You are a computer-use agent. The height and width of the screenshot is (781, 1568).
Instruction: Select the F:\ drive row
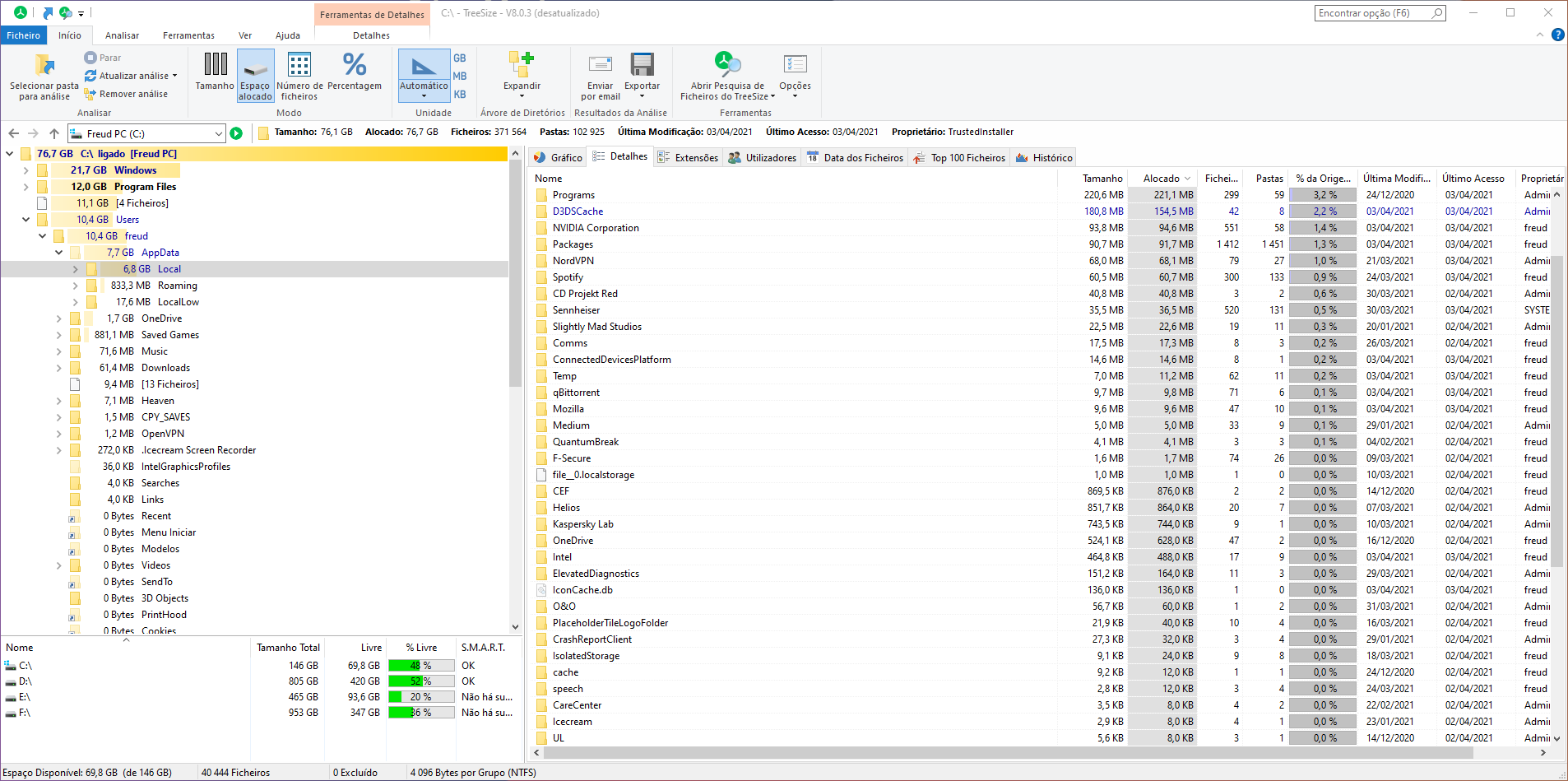[260, 713]
